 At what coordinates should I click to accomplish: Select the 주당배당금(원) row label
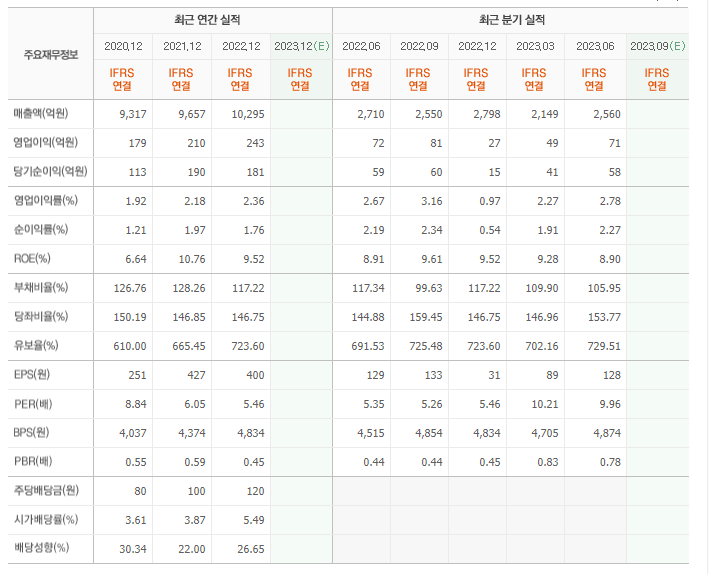(46, 490)
